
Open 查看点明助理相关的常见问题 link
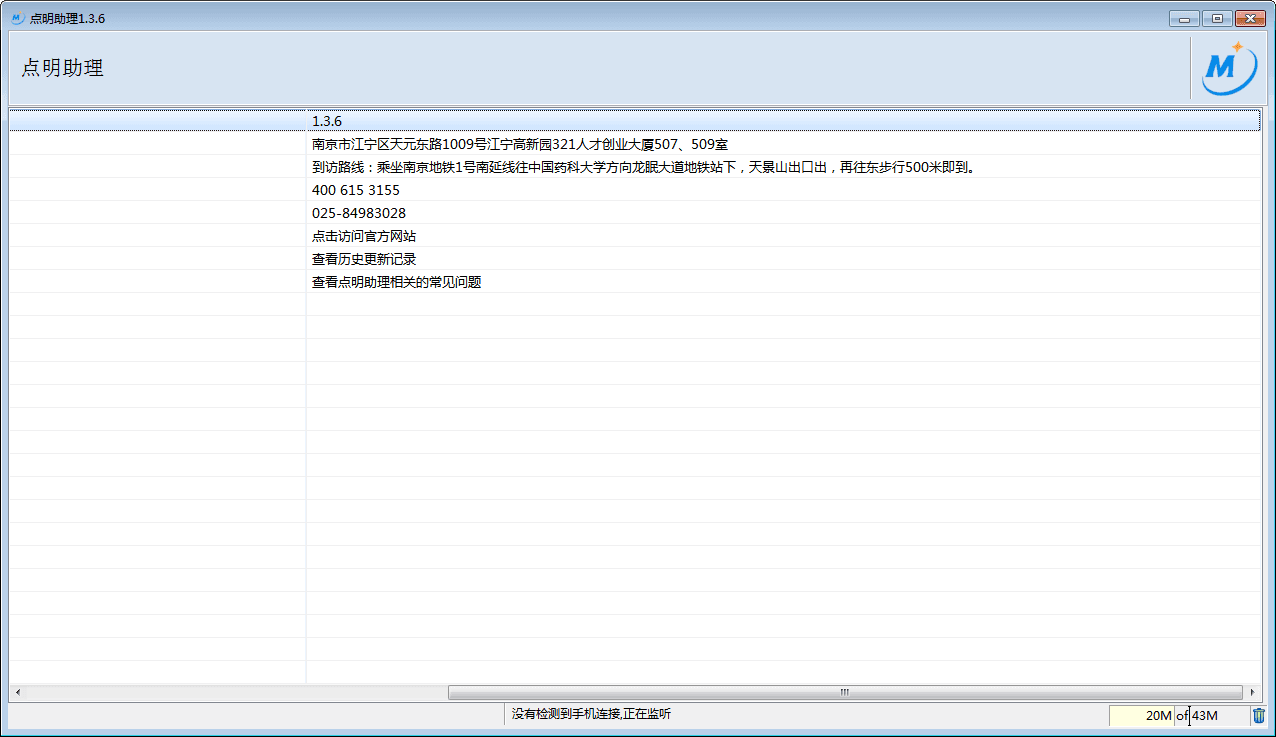click(x=397, y=282)
